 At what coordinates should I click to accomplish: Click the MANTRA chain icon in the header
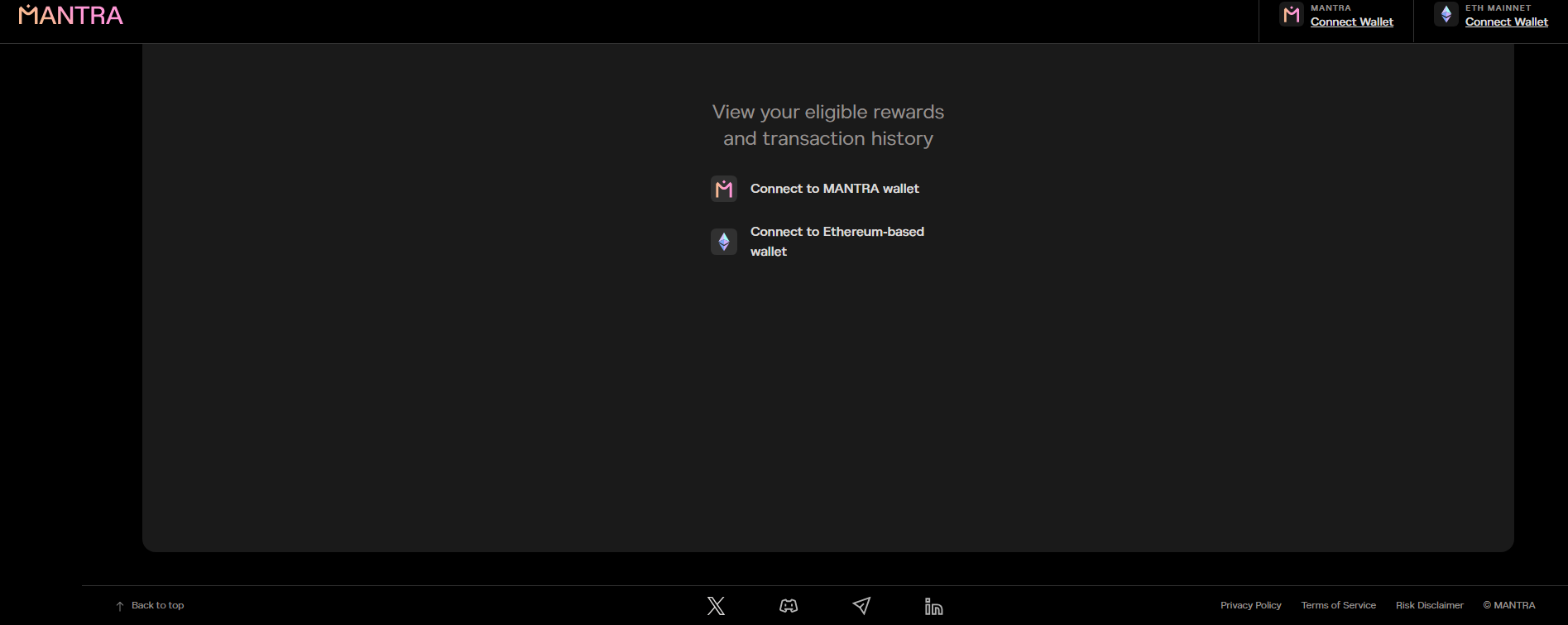click(1291, 15)
